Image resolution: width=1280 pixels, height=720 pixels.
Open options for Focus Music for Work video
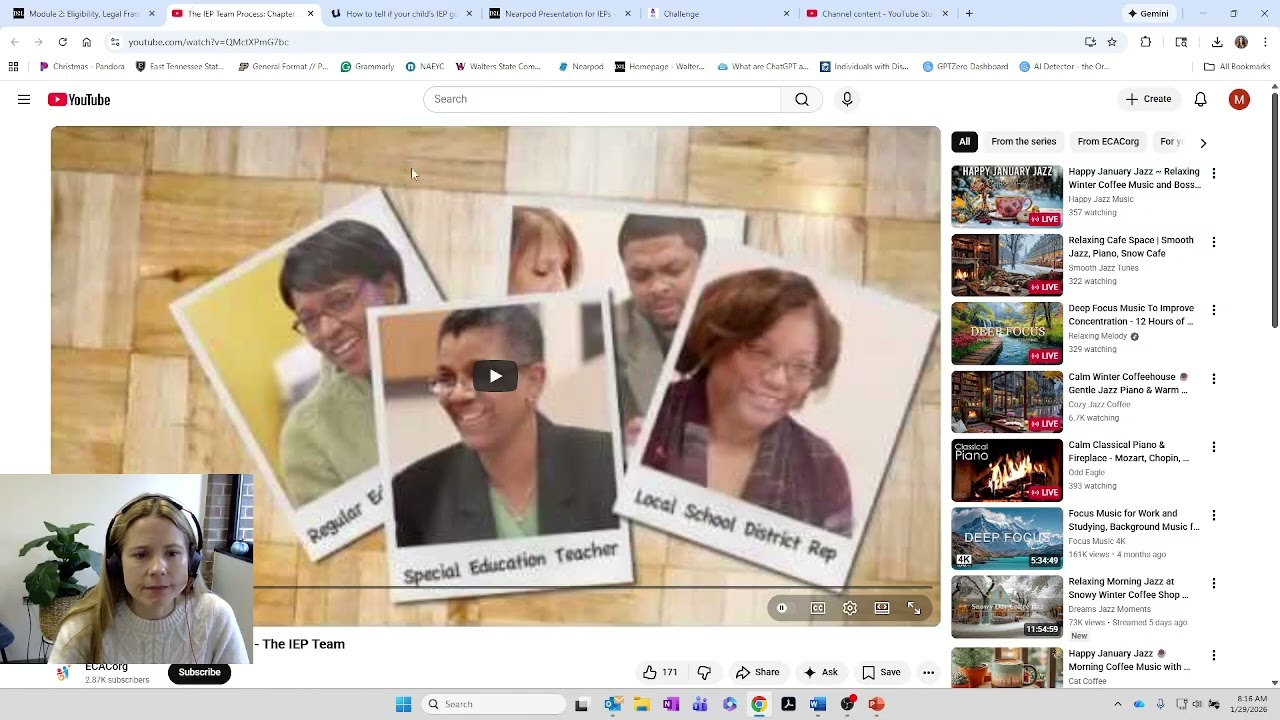click(x=1214, y=515)
